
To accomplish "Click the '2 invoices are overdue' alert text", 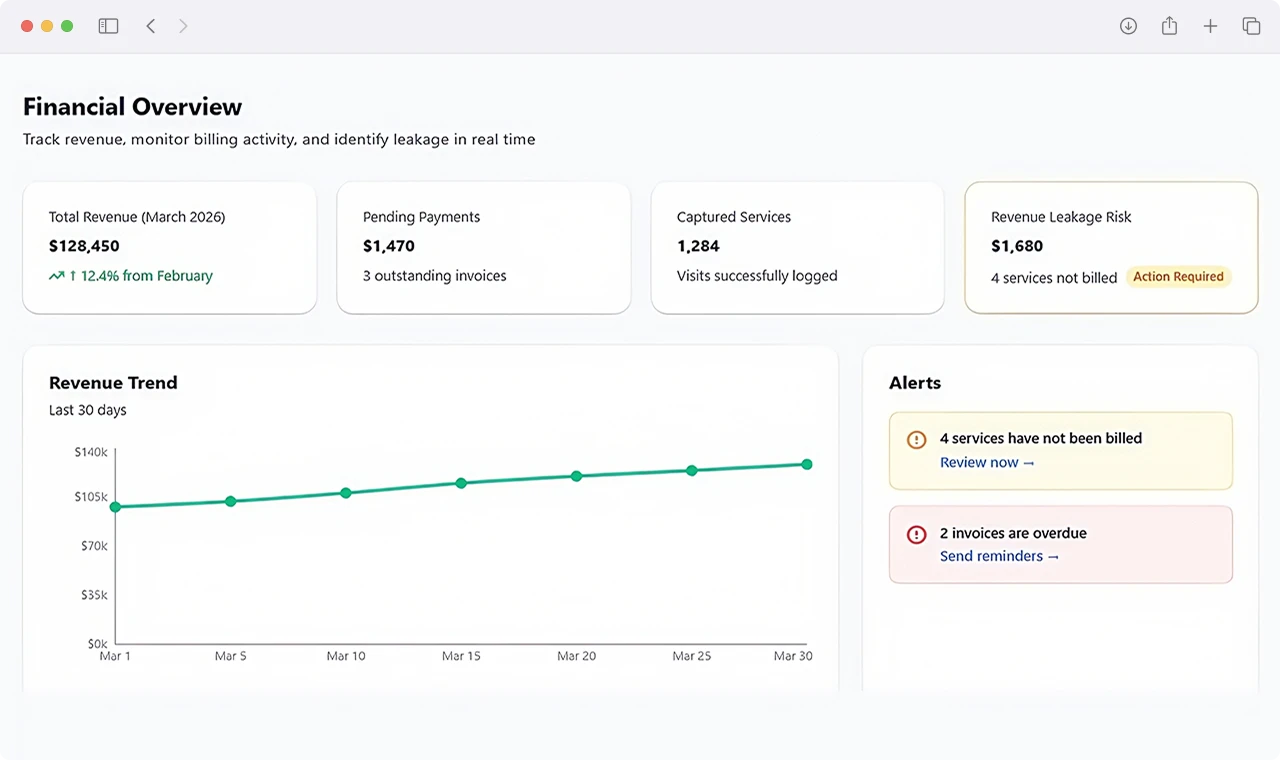I will pos(1013,533).
